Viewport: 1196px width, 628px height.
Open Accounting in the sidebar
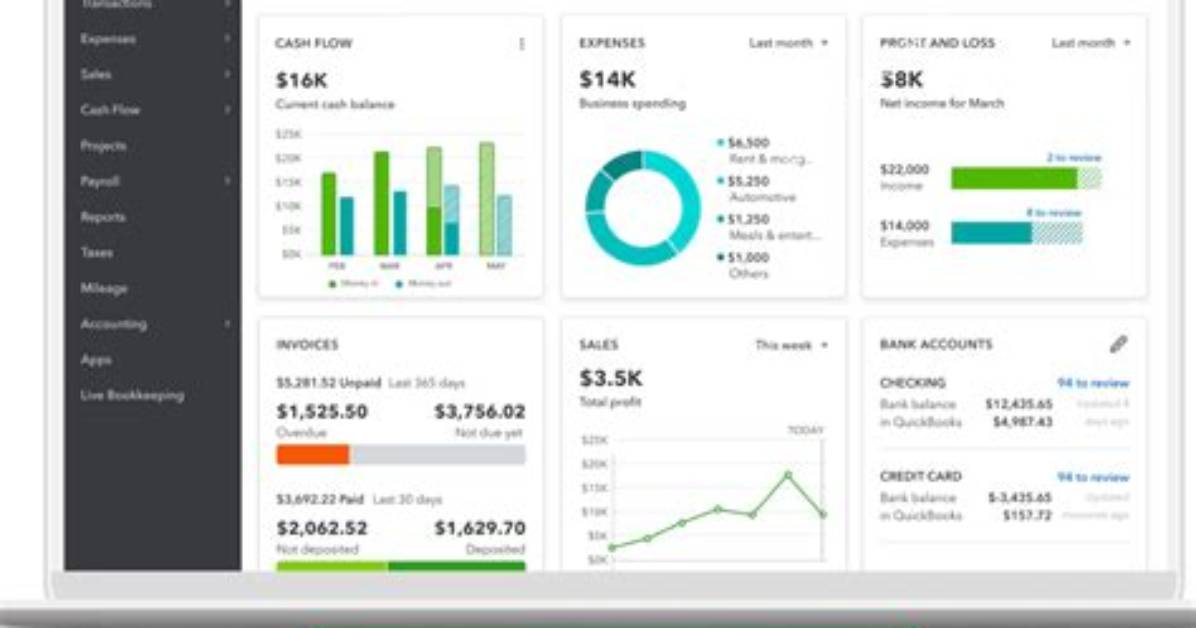pos(113,324)
